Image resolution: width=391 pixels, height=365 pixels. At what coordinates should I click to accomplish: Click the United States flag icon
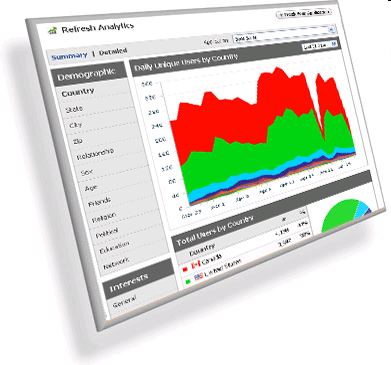point(199,276)
